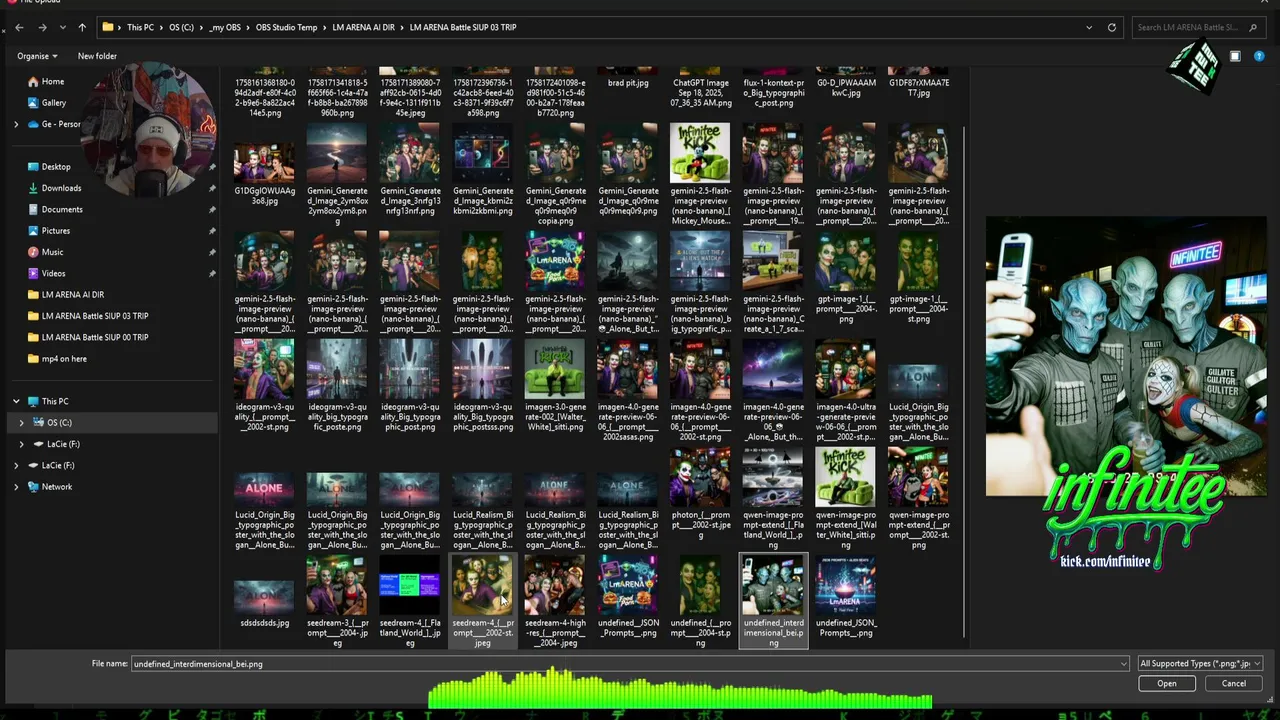Open Gallery in the navigation pane

54,102
